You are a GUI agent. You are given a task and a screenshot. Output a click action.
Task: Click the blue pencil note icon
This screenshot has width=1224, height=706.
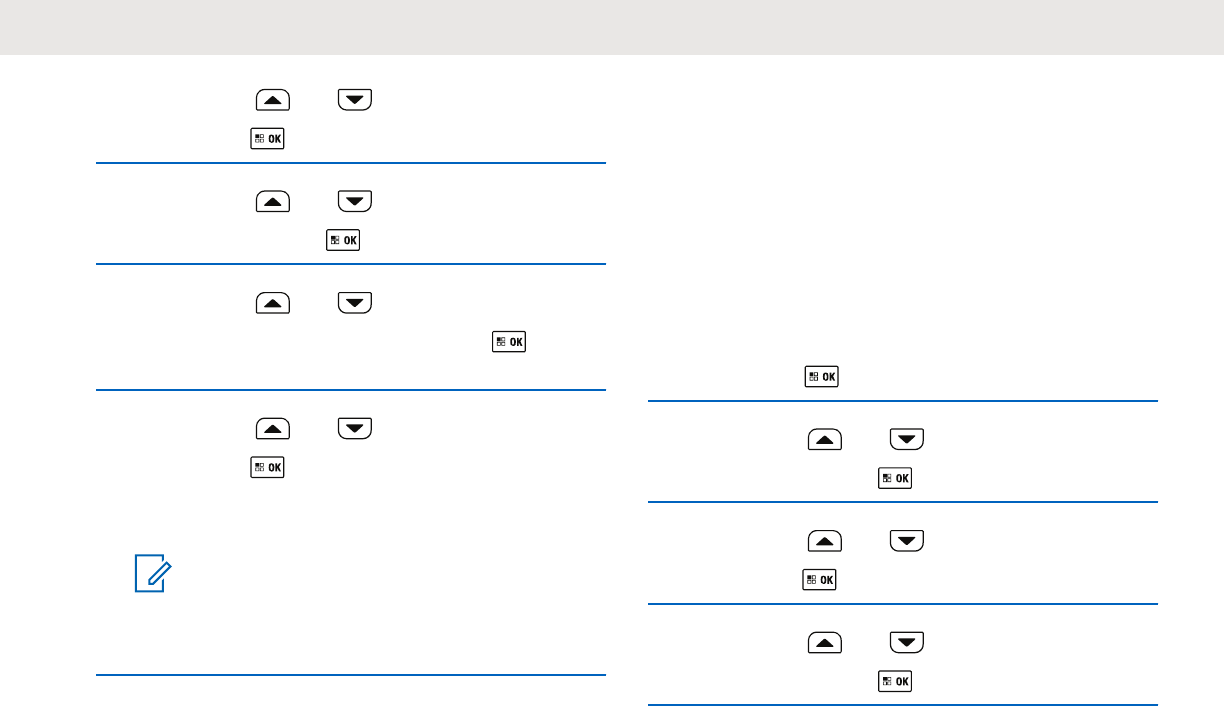154,575
